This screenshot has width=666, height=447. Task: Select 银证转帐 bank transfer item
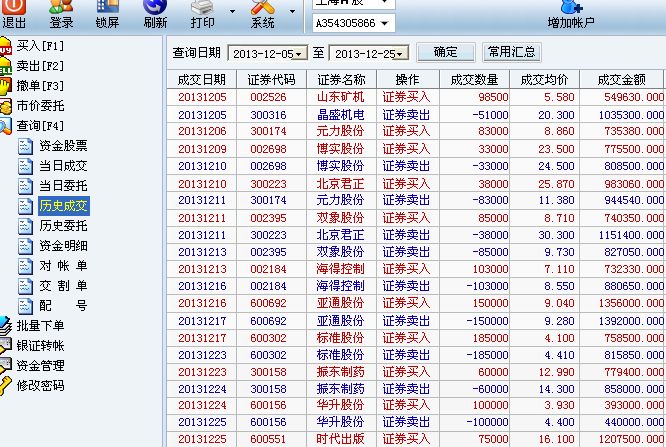(40, 345)
